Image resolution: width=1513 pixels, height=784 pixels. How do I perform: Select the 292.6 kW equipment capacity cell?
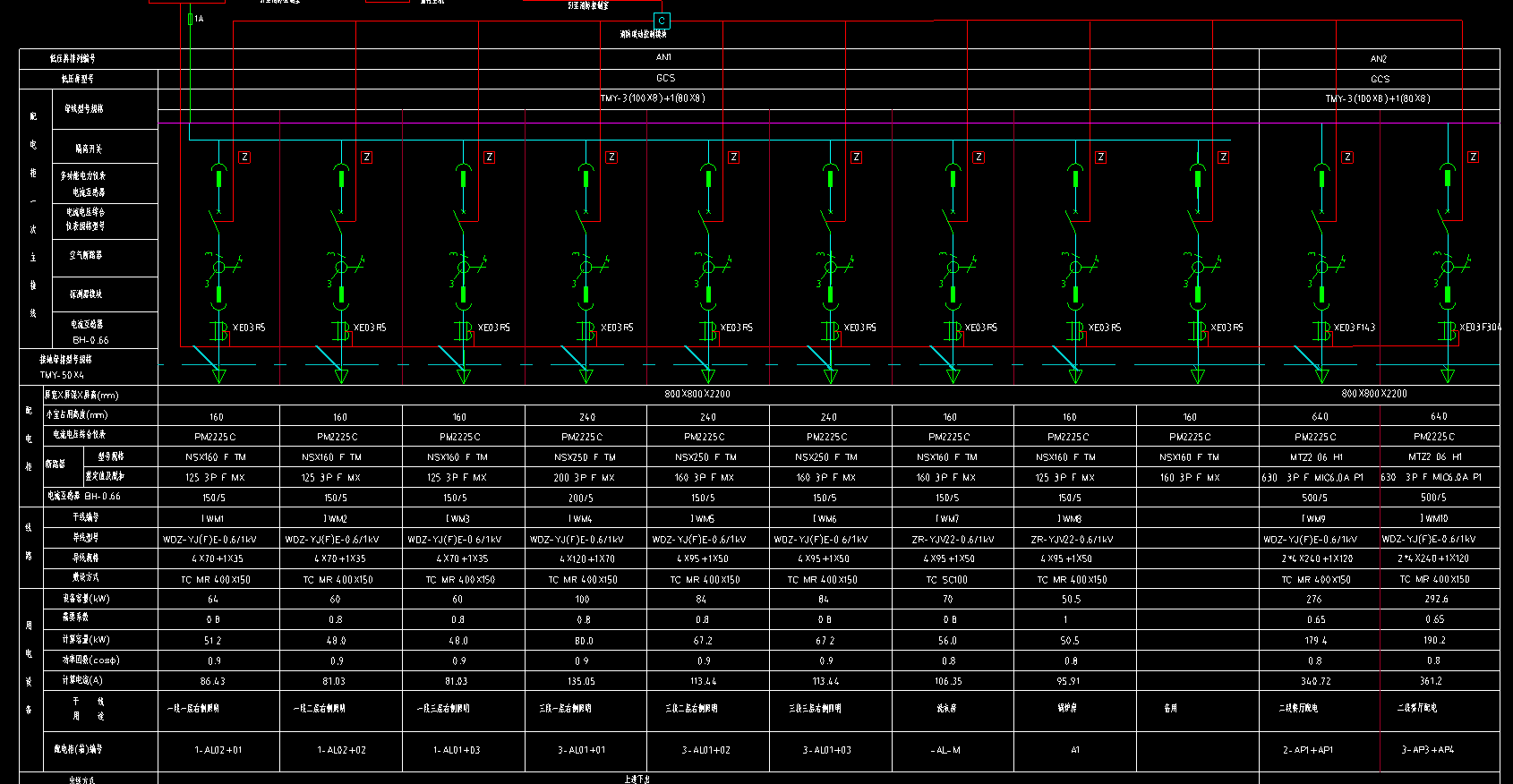(1435, 600)
